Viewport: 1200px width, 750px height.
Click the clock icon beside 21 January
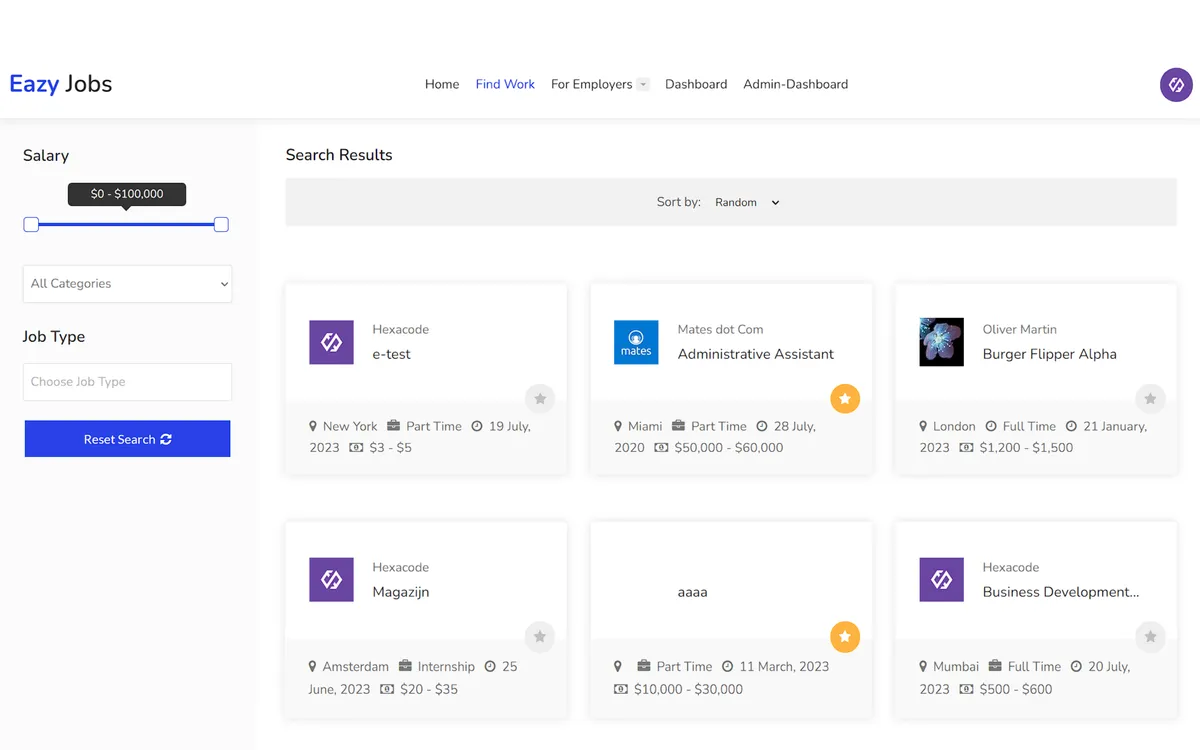pos(1071,426)
